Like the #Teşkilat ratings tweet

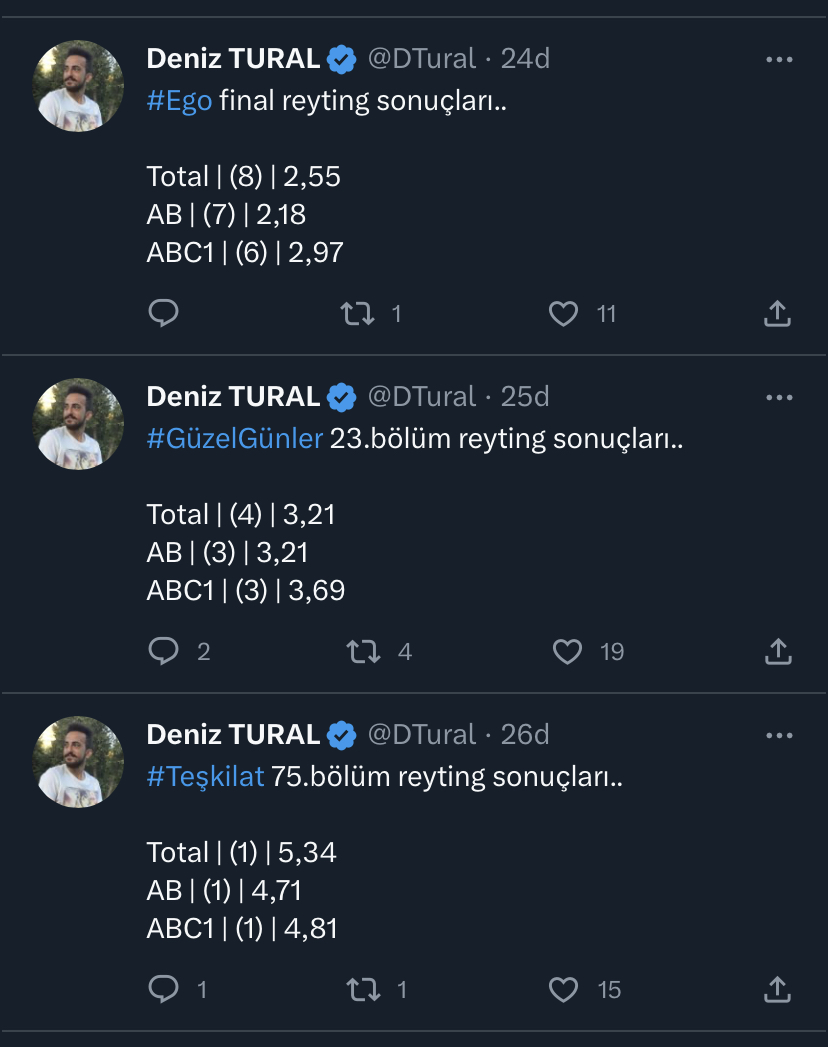coord(564,990)
